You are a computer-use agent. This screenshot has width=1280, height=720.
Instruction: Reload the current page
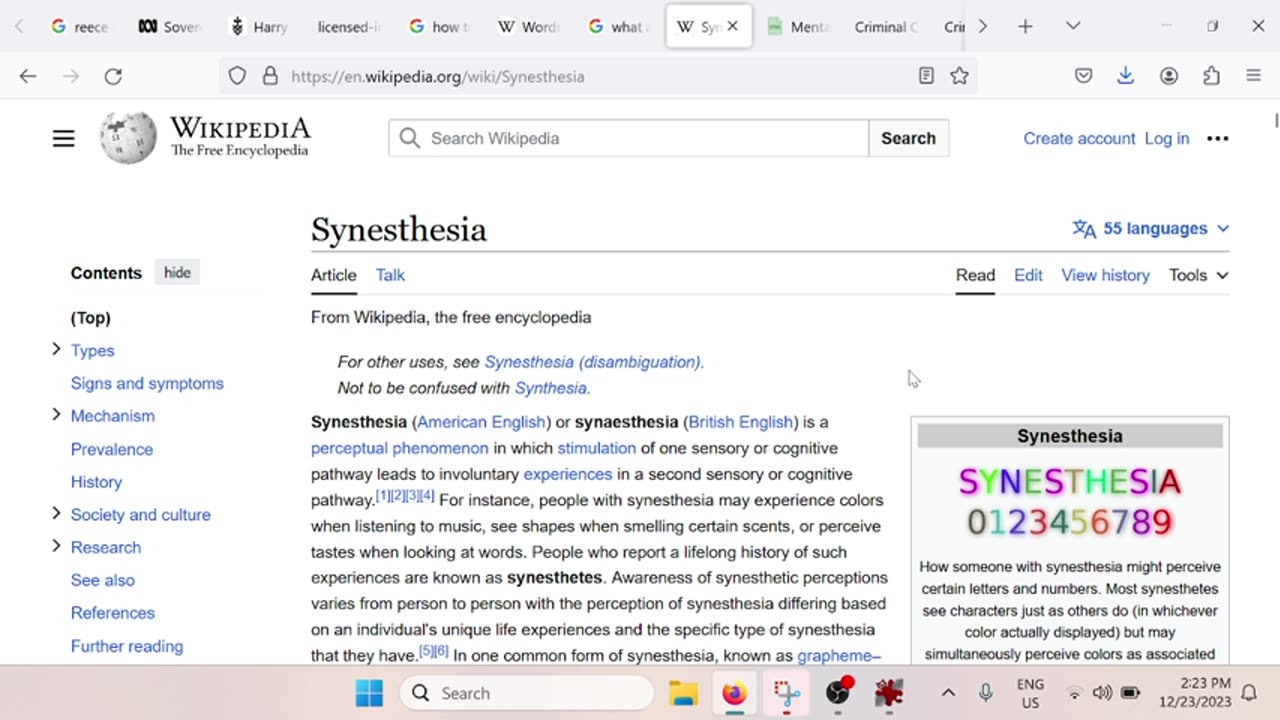(113, 76)
